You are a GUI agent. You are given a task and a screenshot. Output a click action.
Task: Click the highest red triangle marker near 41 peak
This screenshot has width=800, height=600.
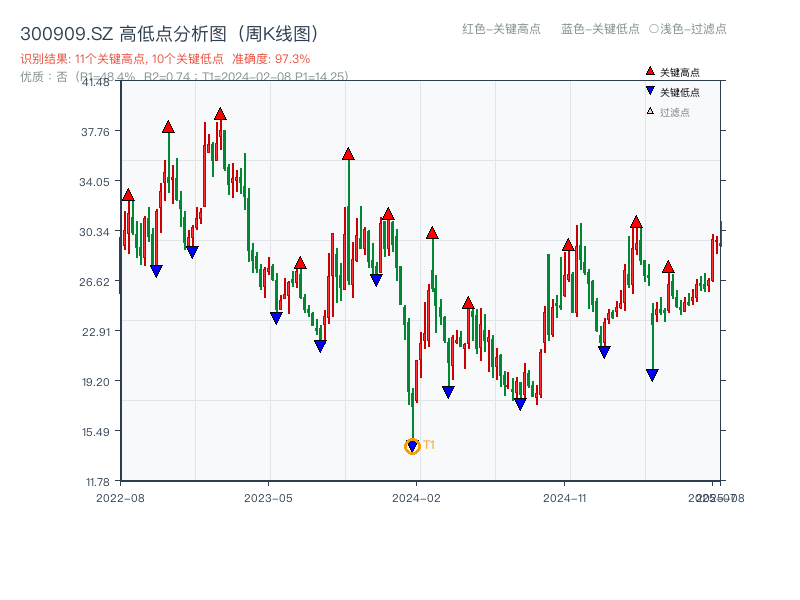pyautogui.click(x=221, y=115)
